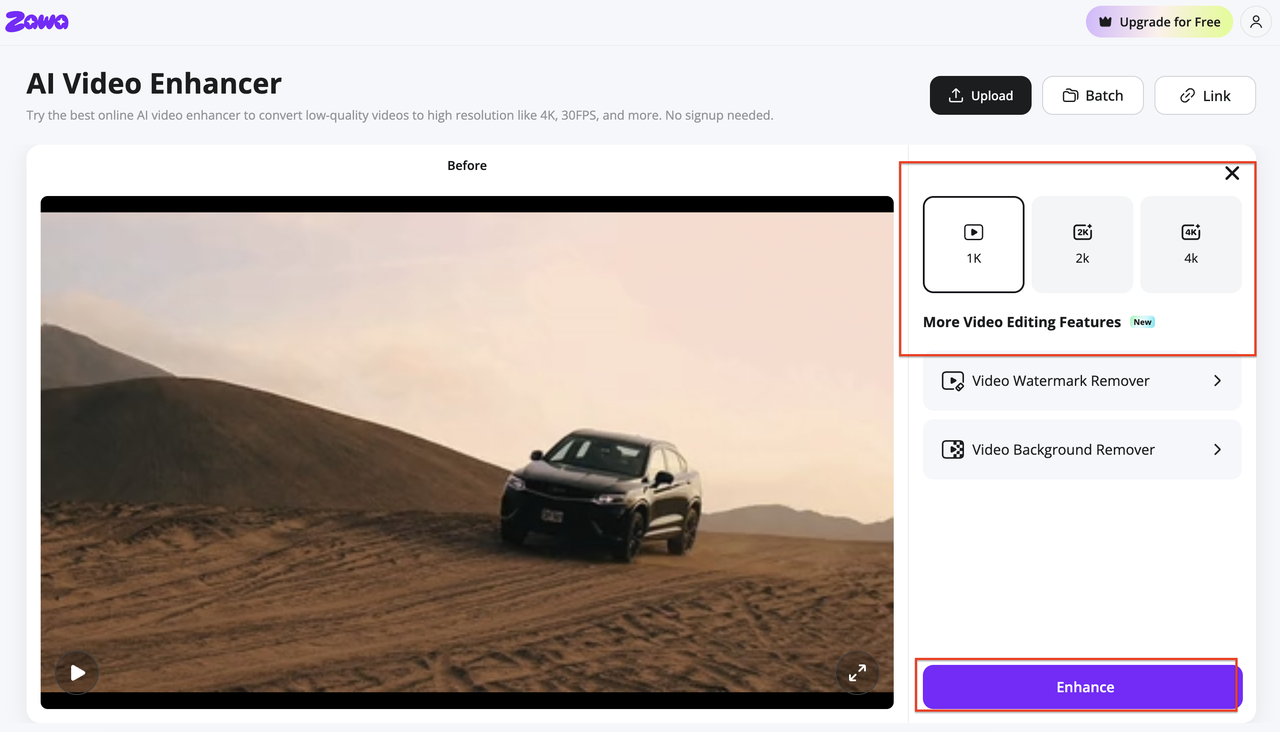Select the 2k resolution option
Image resolution: width=1280 pixels, height=732 pixels.
1082,244
